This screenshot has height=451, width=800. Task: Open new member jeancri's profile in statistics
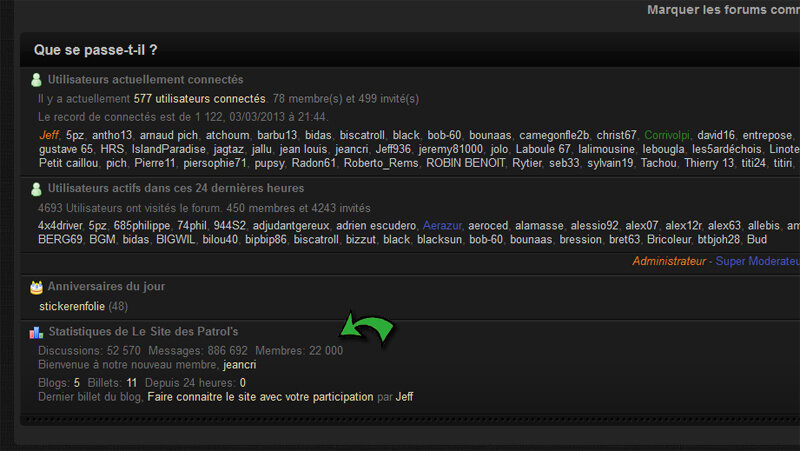click(239, 365)
